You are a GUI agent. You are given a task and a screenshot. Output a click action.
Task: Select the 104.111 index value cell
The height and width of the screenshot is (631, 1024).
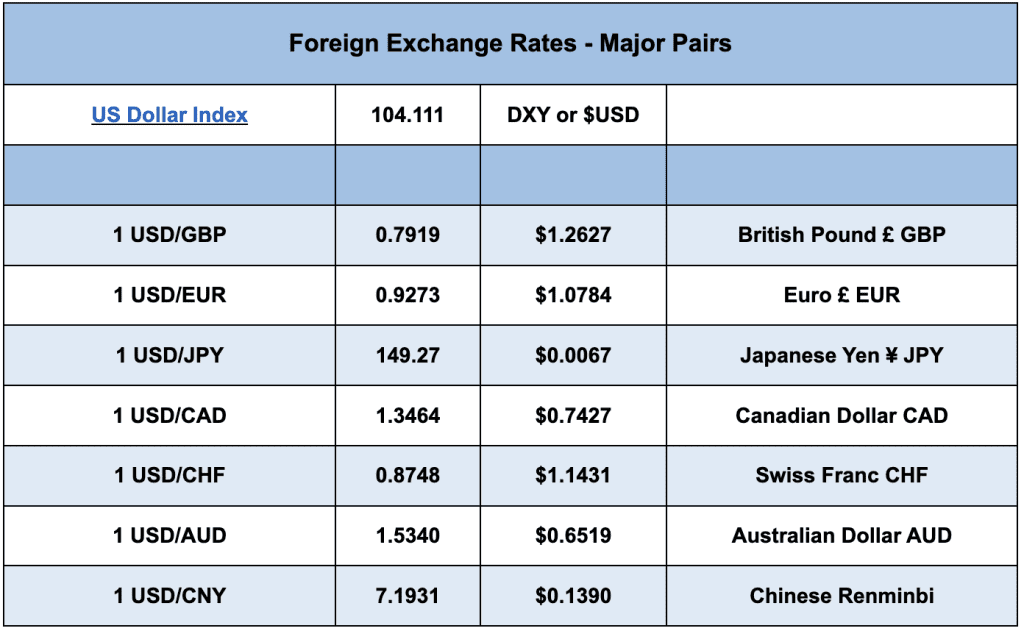tap(407, 115)
